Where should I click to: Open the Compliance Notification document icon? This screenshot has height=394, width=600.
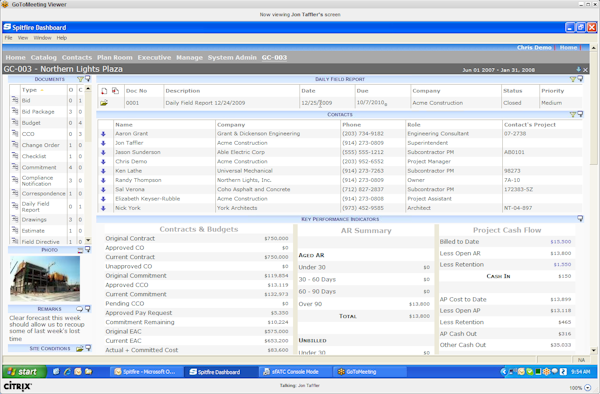tap(15, 180)
